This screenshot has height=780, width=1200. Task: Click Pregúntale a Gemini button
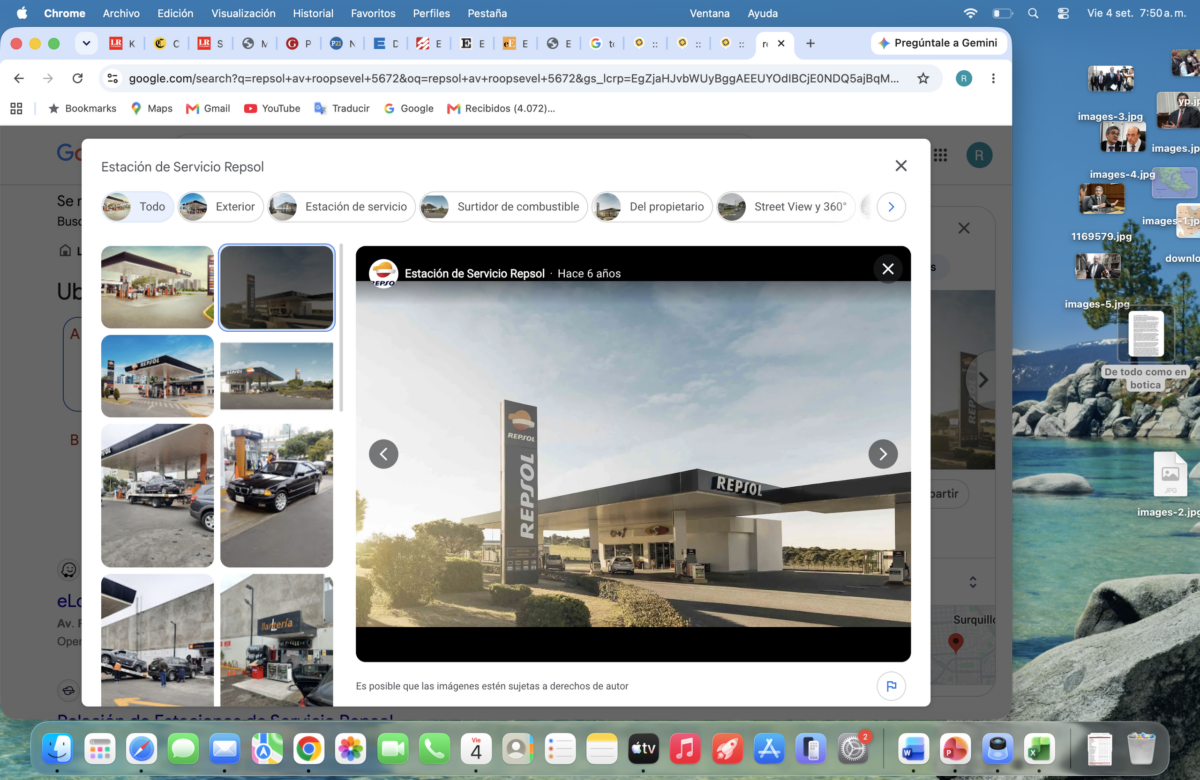tap(937, 44)
